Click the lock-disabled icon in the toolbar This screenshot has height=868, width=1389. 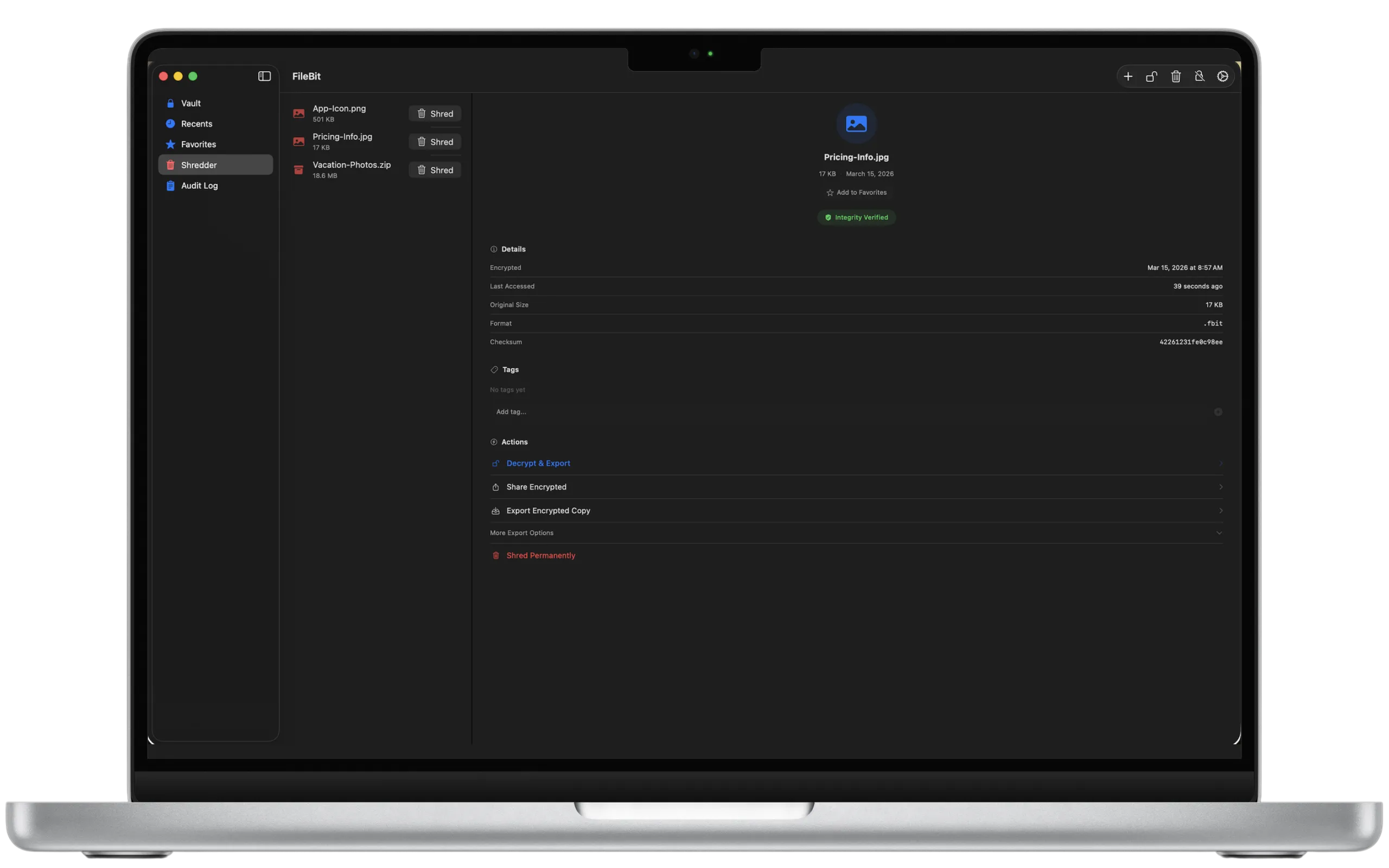click(1199, 76)
